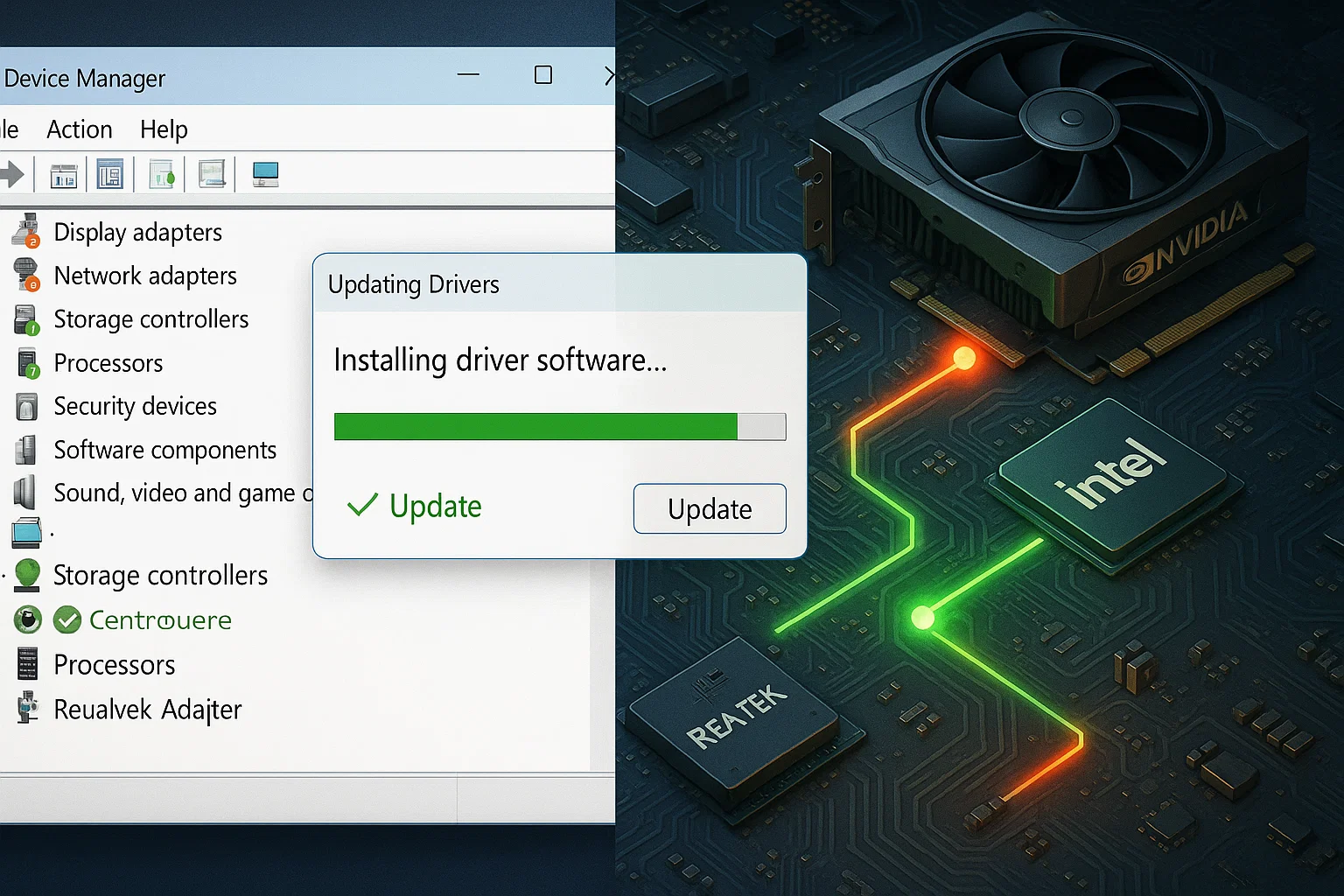Expand the Reualvek Adajter entry
This screenshot has height=896, width=1344.
(147, 710)
